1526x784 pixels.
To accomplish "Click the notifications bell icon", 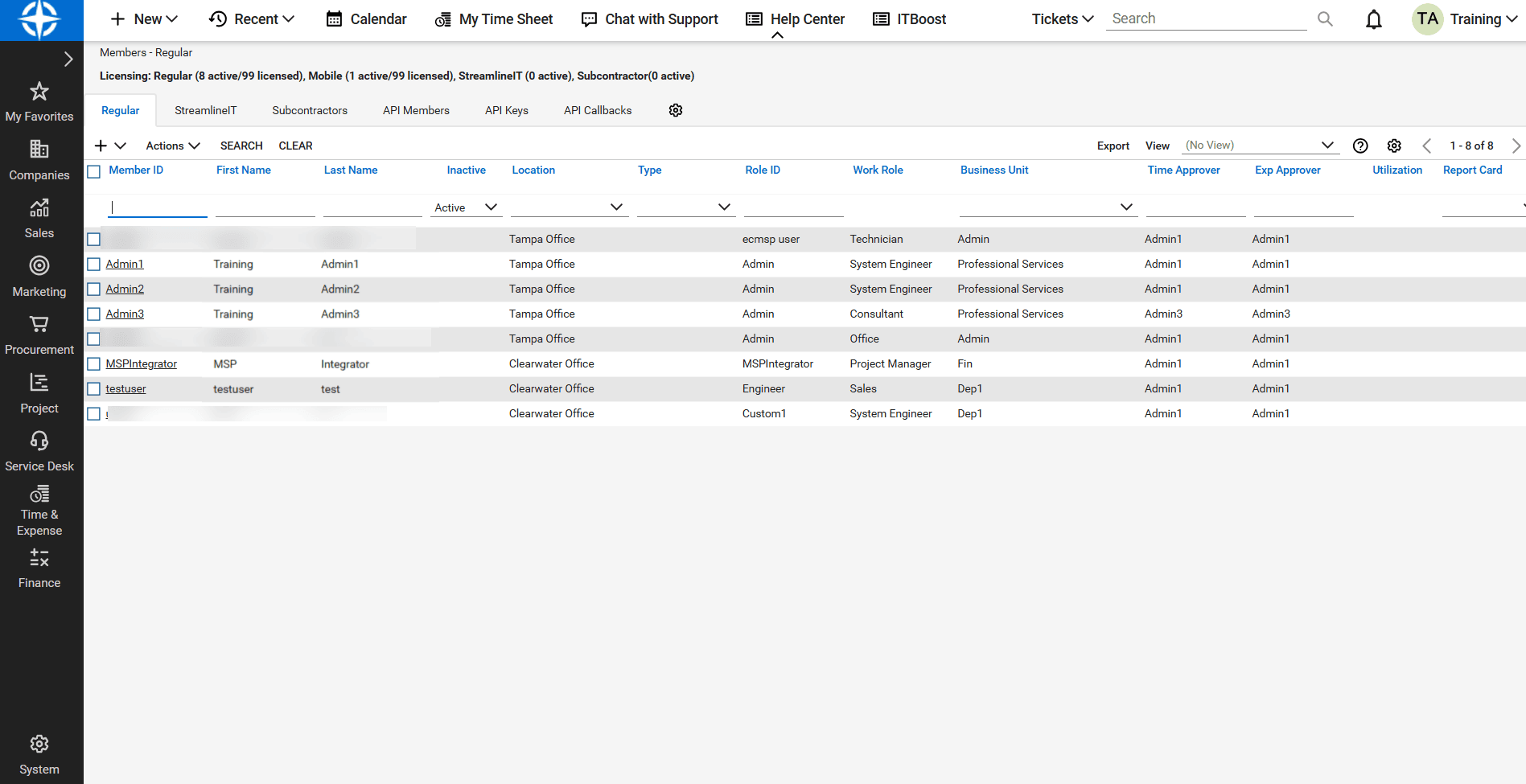I will (1374, 19).
